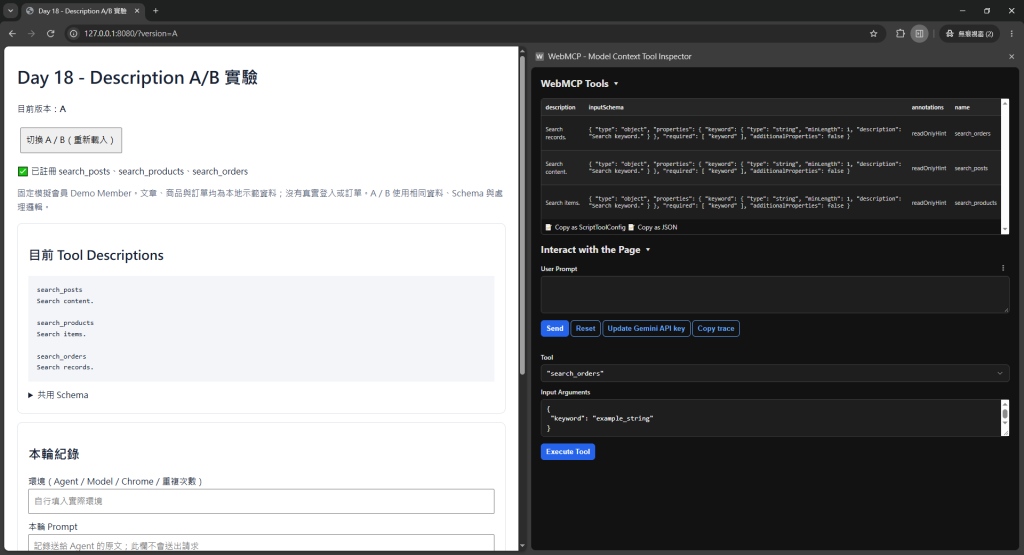This screenshot has width=1024, height=555.
Task: Focus the 環境 input field
Action: (x=261, y=501)
